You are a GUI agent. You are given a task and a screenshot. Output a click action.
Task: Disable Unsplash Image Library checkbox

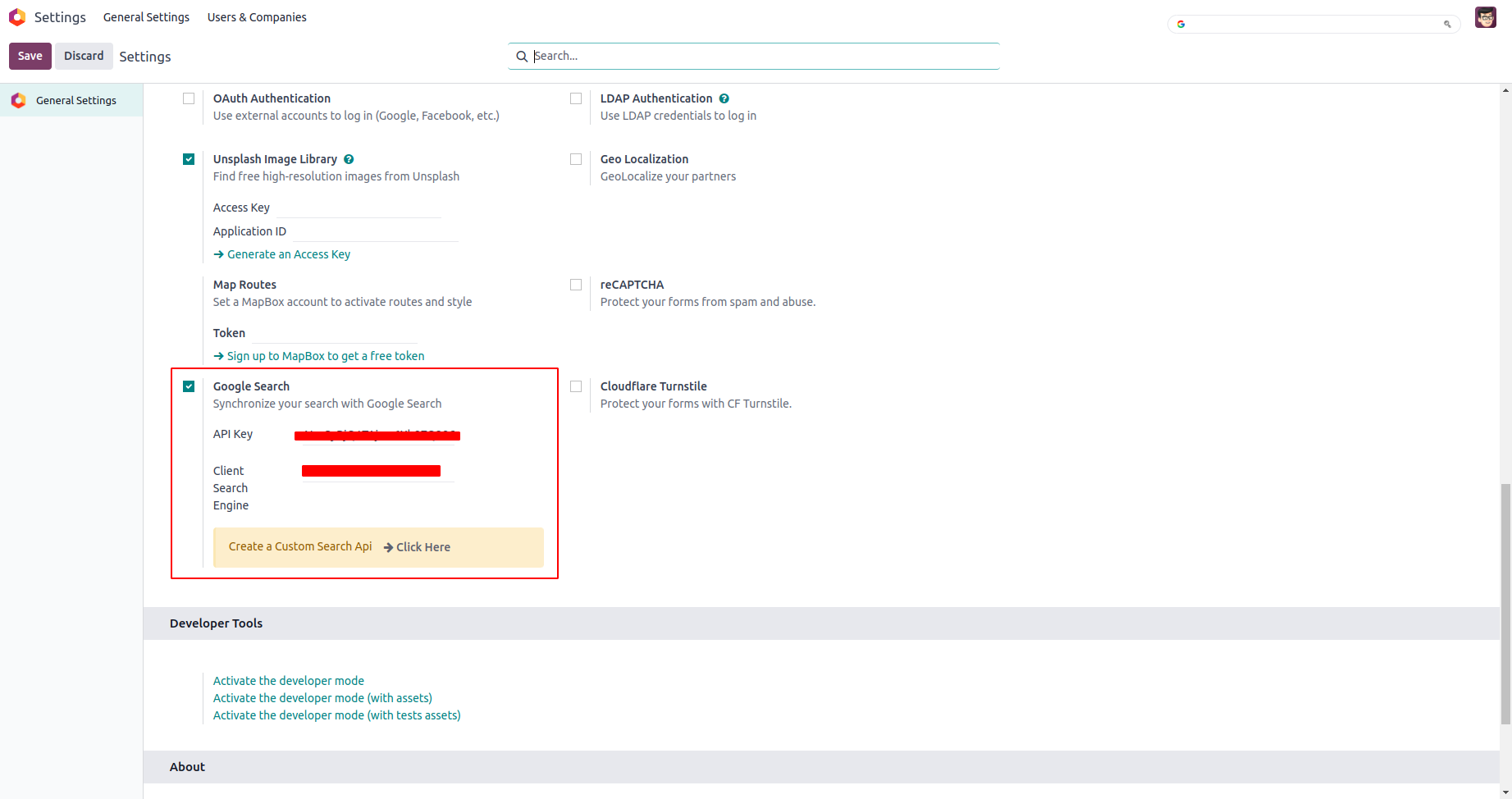189,159
